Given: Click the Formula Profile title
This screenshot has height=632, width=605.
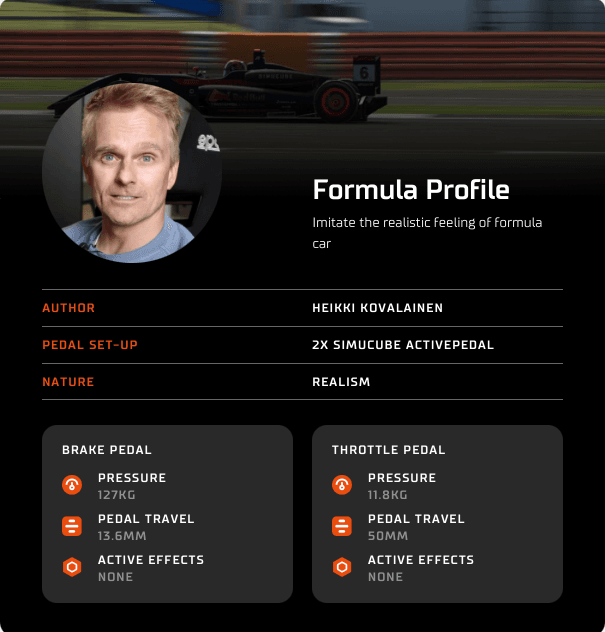Looking at the screenshot, I should (411, 190).
